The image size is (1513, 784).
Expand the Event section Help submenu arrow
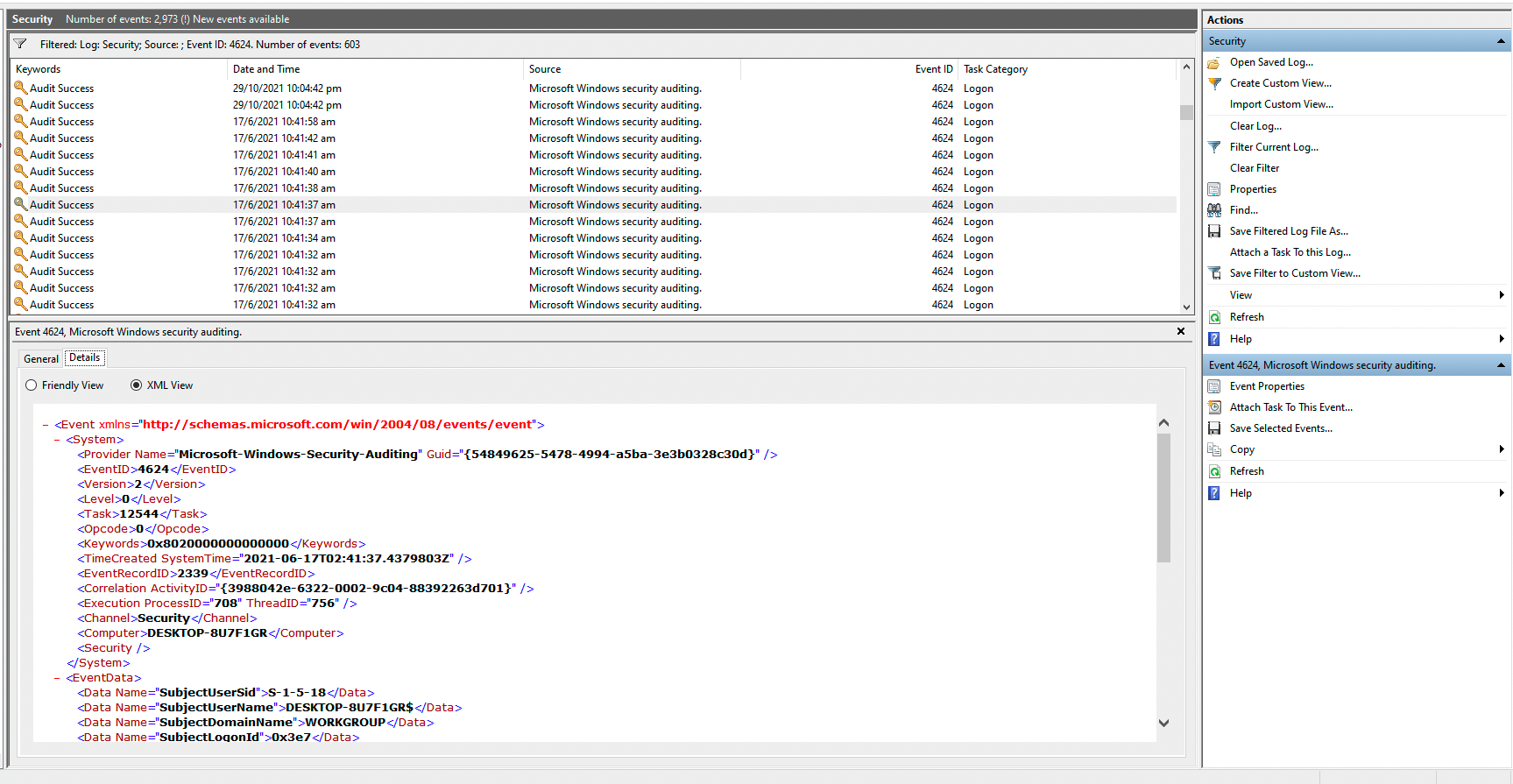pyautogui.click(x=1502, y=493)
